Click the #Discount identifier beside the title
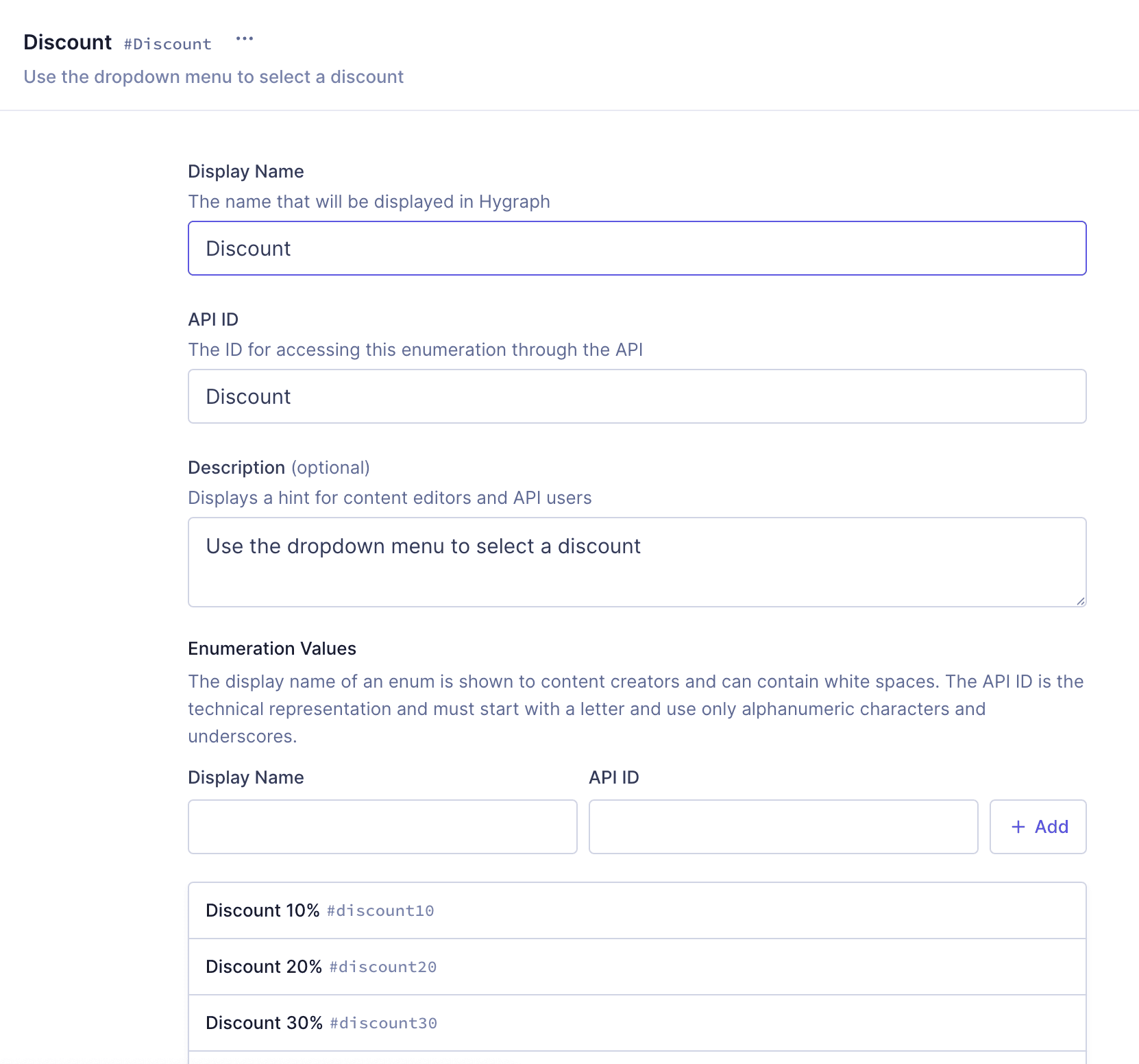 (167, 43)
